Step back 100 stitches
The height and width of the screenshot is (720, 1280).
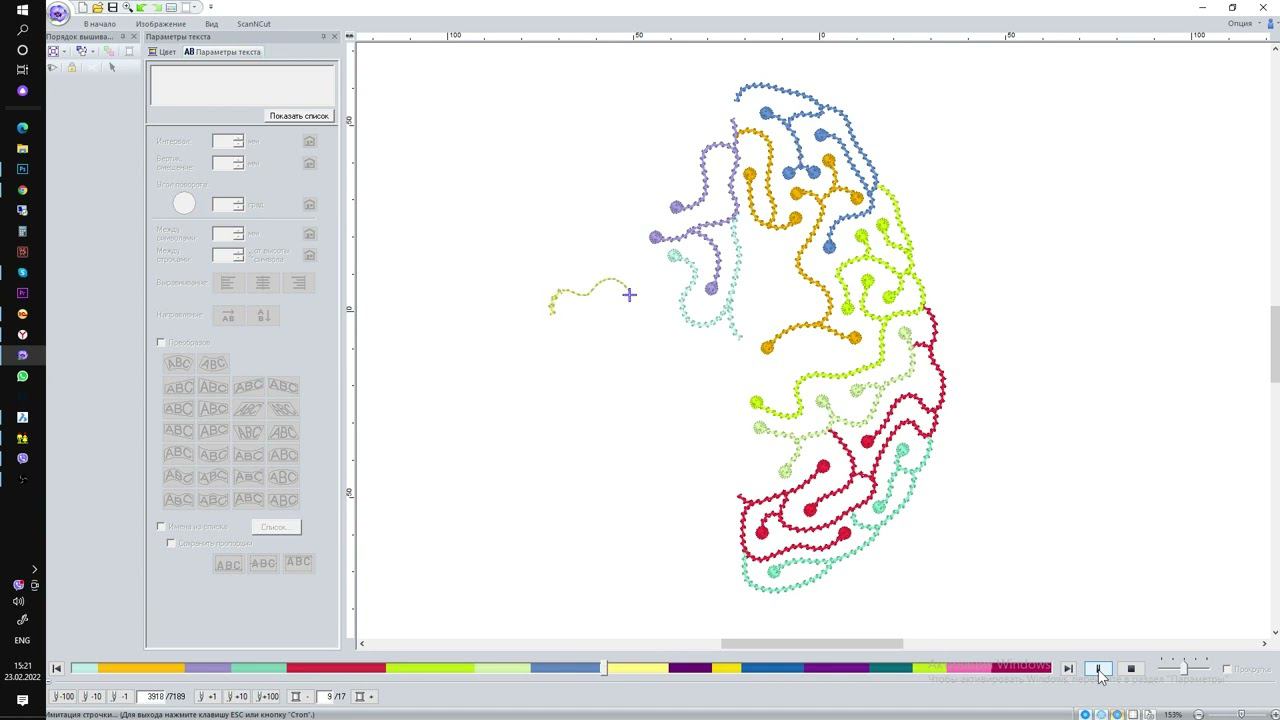coord(63,696)
